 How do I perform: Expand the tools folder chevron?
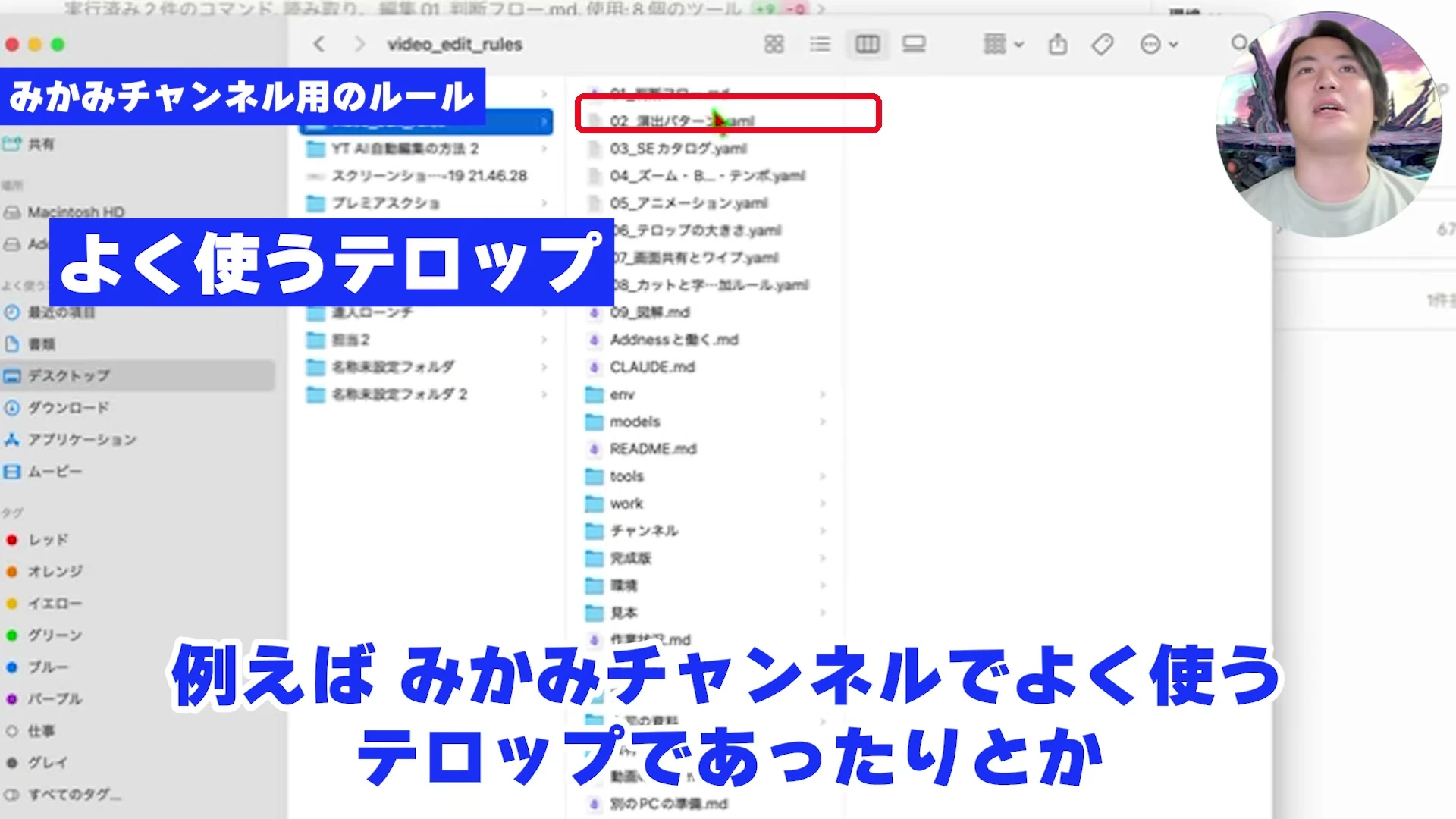tap(823, 476)
